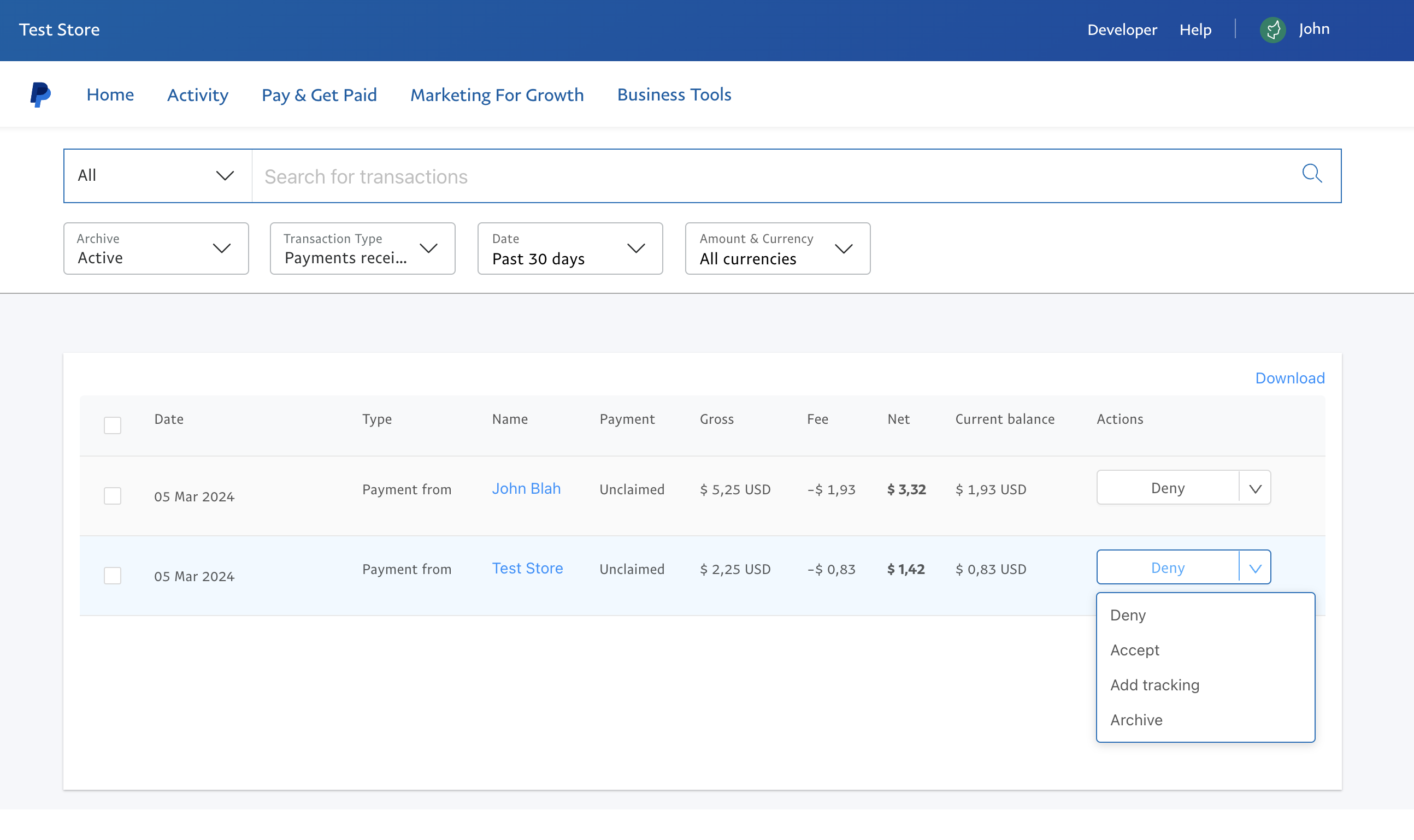1414x840 pixels.
Task: Open the John Blah name link
Action: (x=526, y=488)
